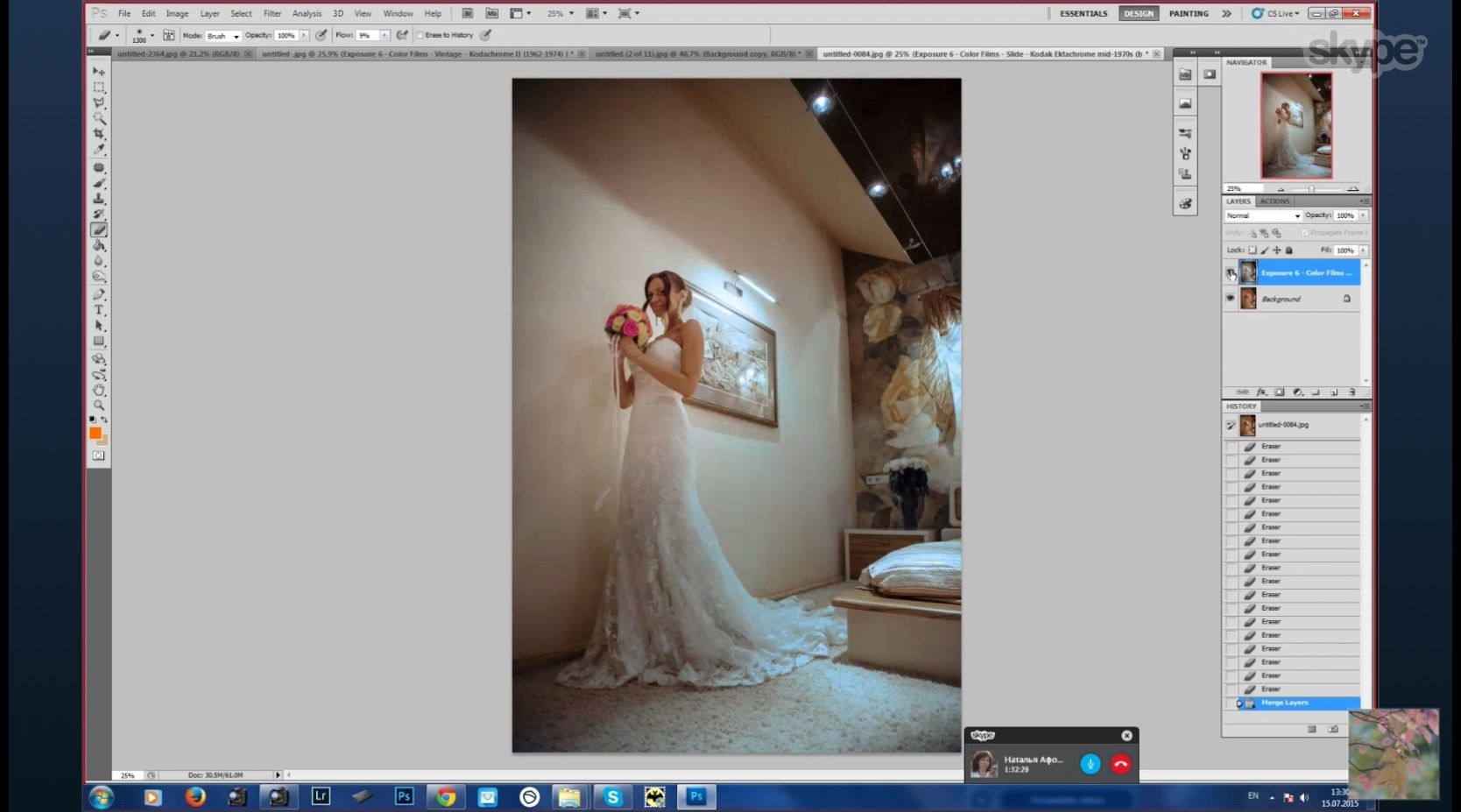Image resolution: width=1461 pixels, height=812 pixels.
Task: Open the Filter menu
Action: pos(272,13)
